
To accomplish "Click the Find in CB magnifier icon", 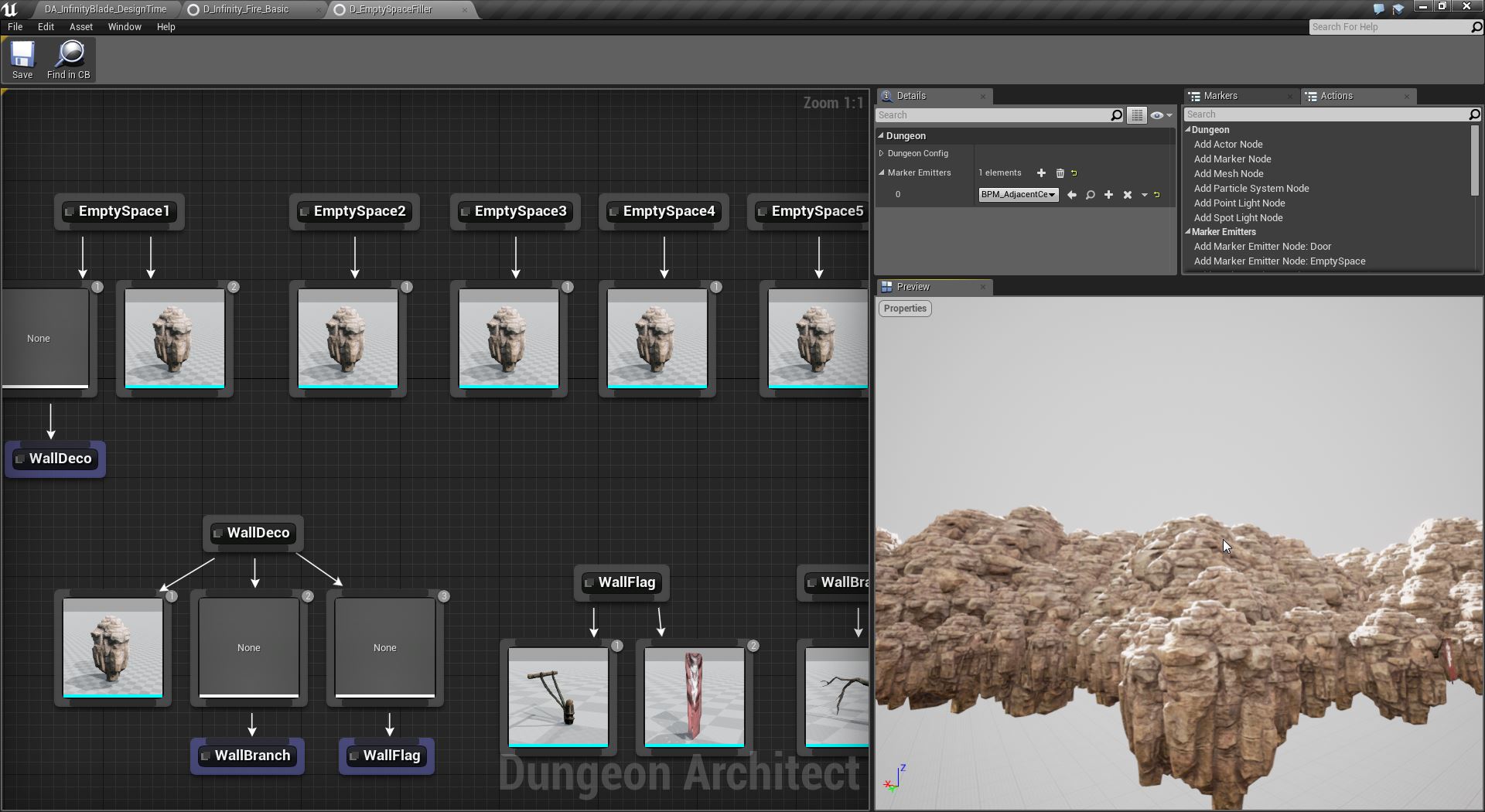I will point(70,53).
